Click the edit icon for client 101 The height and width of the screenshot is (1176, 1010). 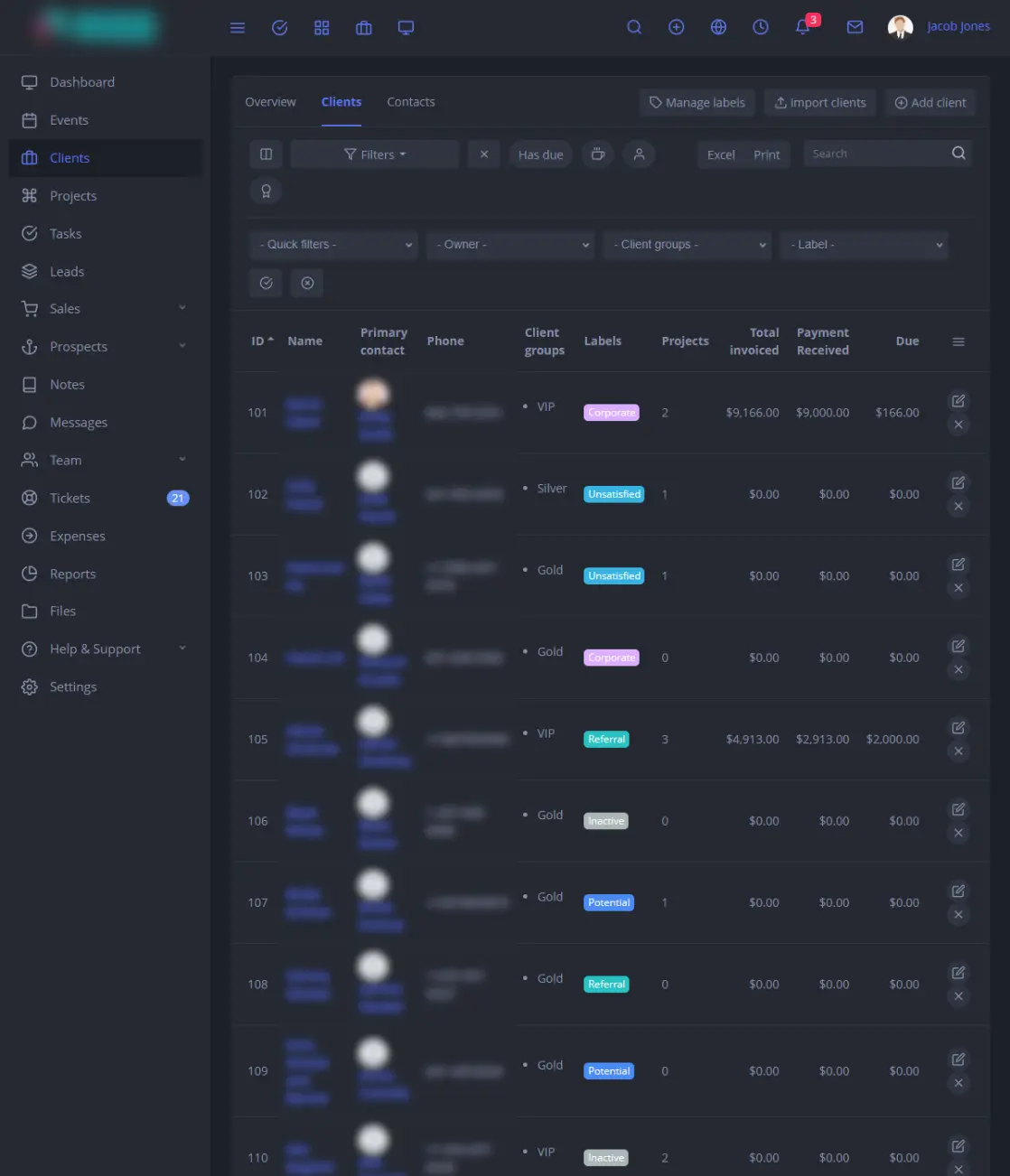click(959, 400)
